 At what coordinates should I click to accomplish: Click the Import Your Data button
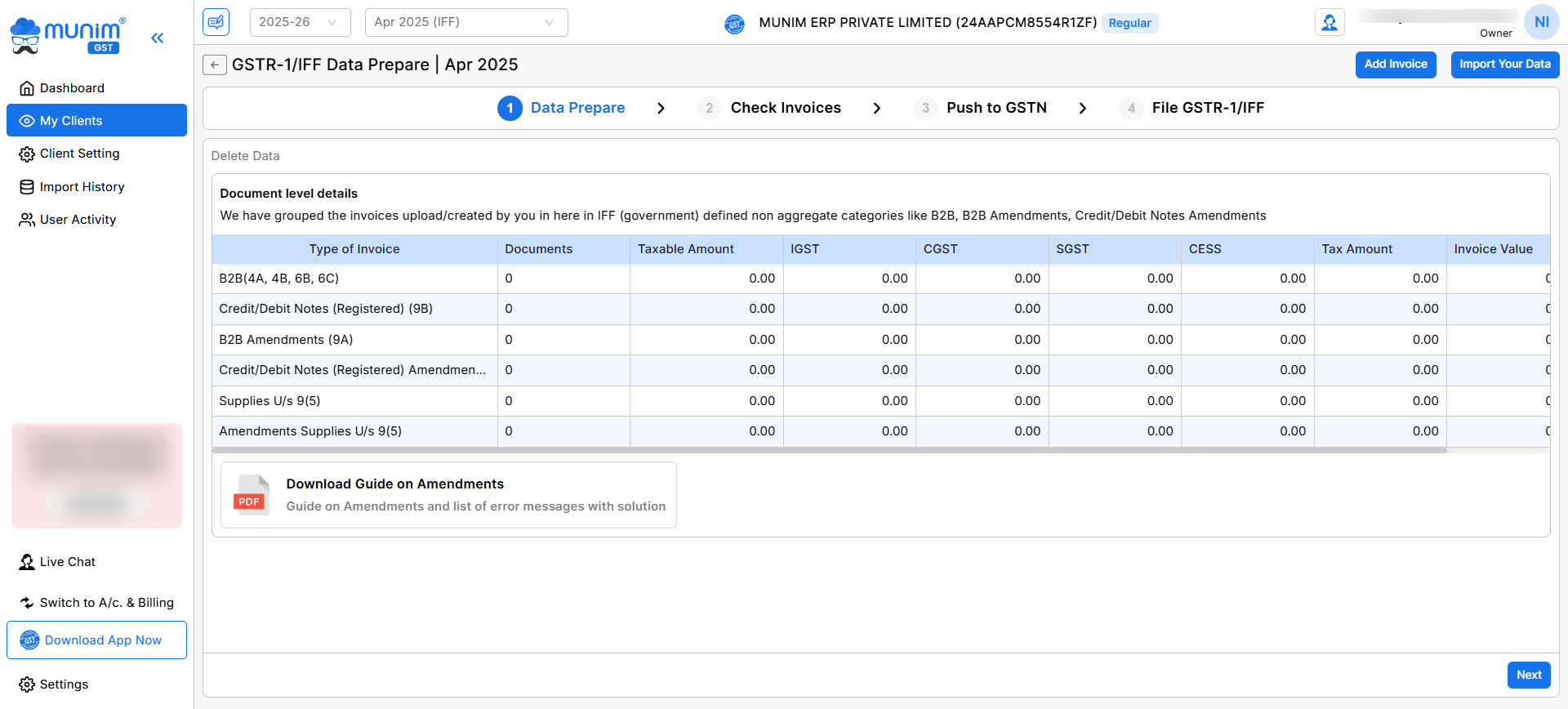1504,65
